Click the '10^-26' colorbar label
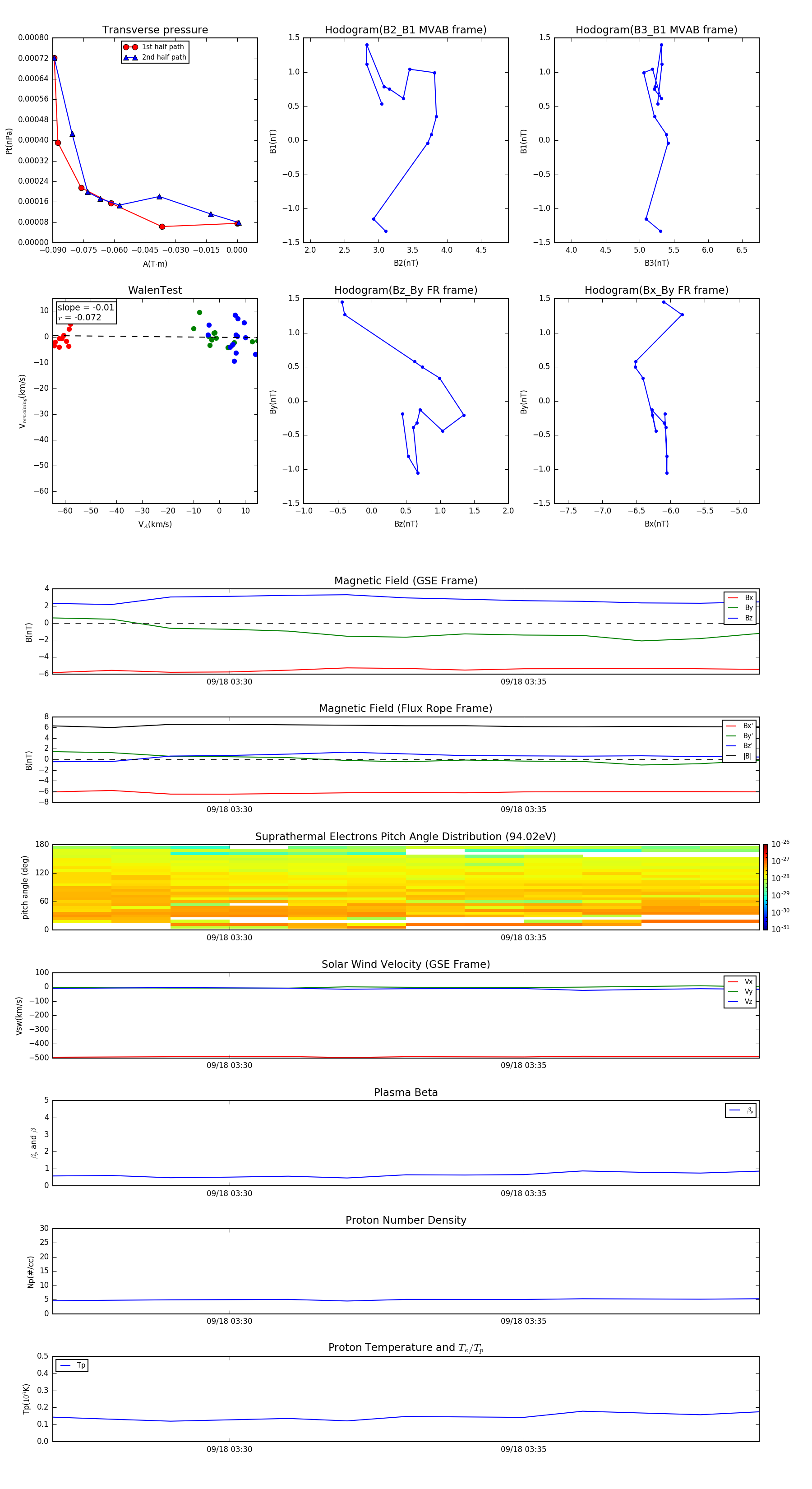This screenshot has width=812, height=1489. [780, 844]
